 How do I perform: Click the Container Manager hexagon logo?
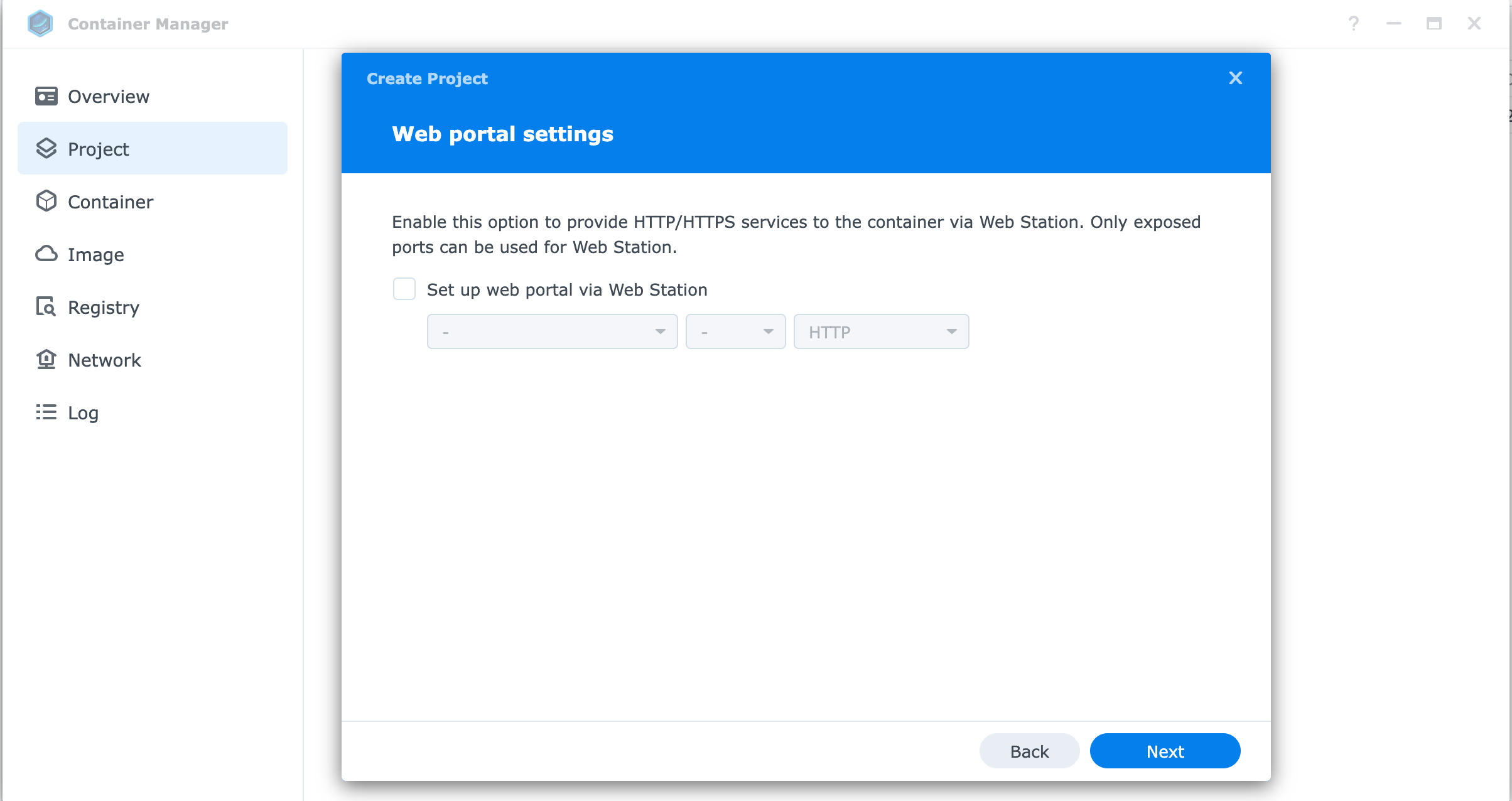(40, 24)
